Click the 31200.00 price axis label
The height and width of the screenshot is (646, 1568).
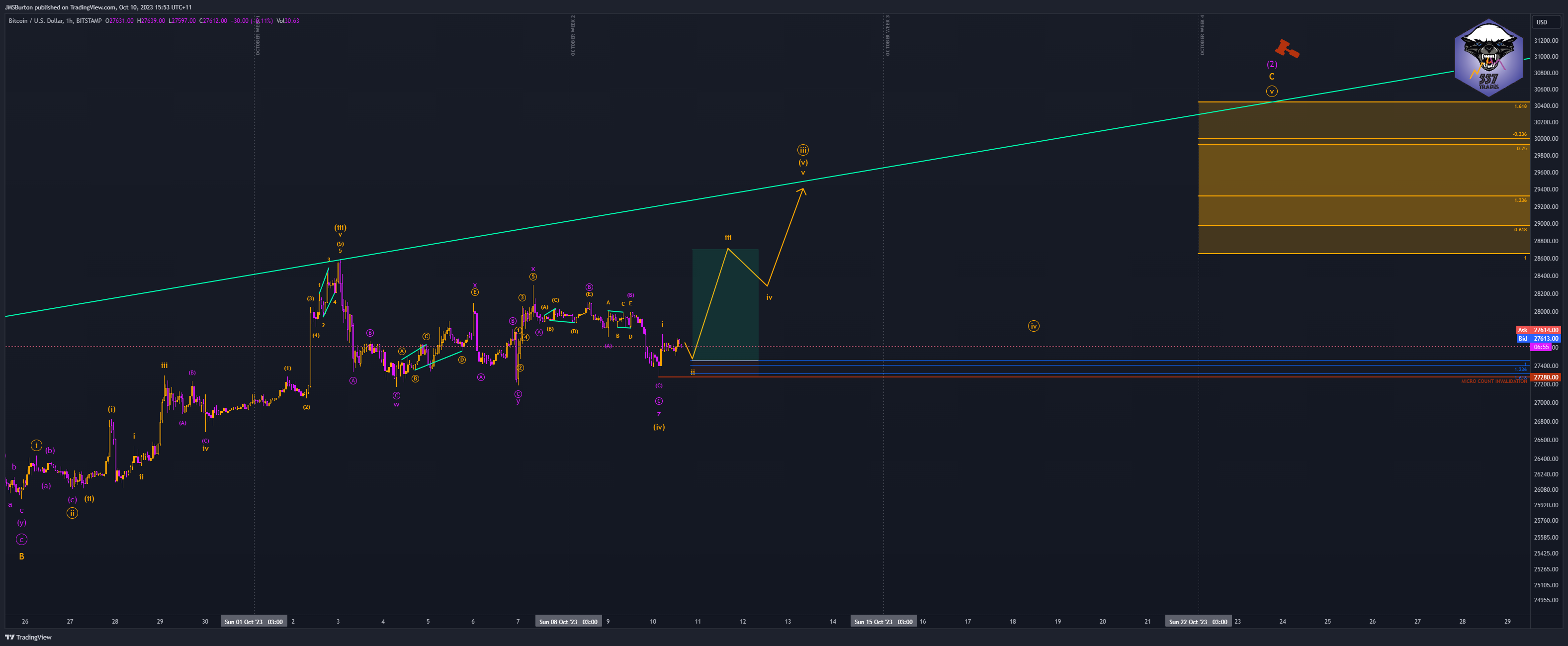[x=1546, y=41]
